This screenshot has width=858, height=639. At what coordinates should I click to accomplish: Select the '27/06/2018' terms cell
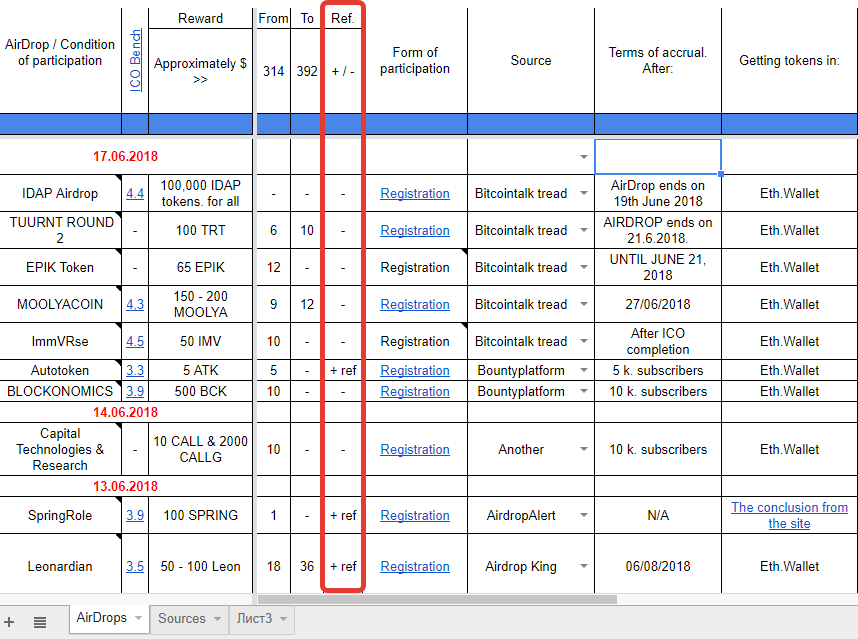[658, 304]
